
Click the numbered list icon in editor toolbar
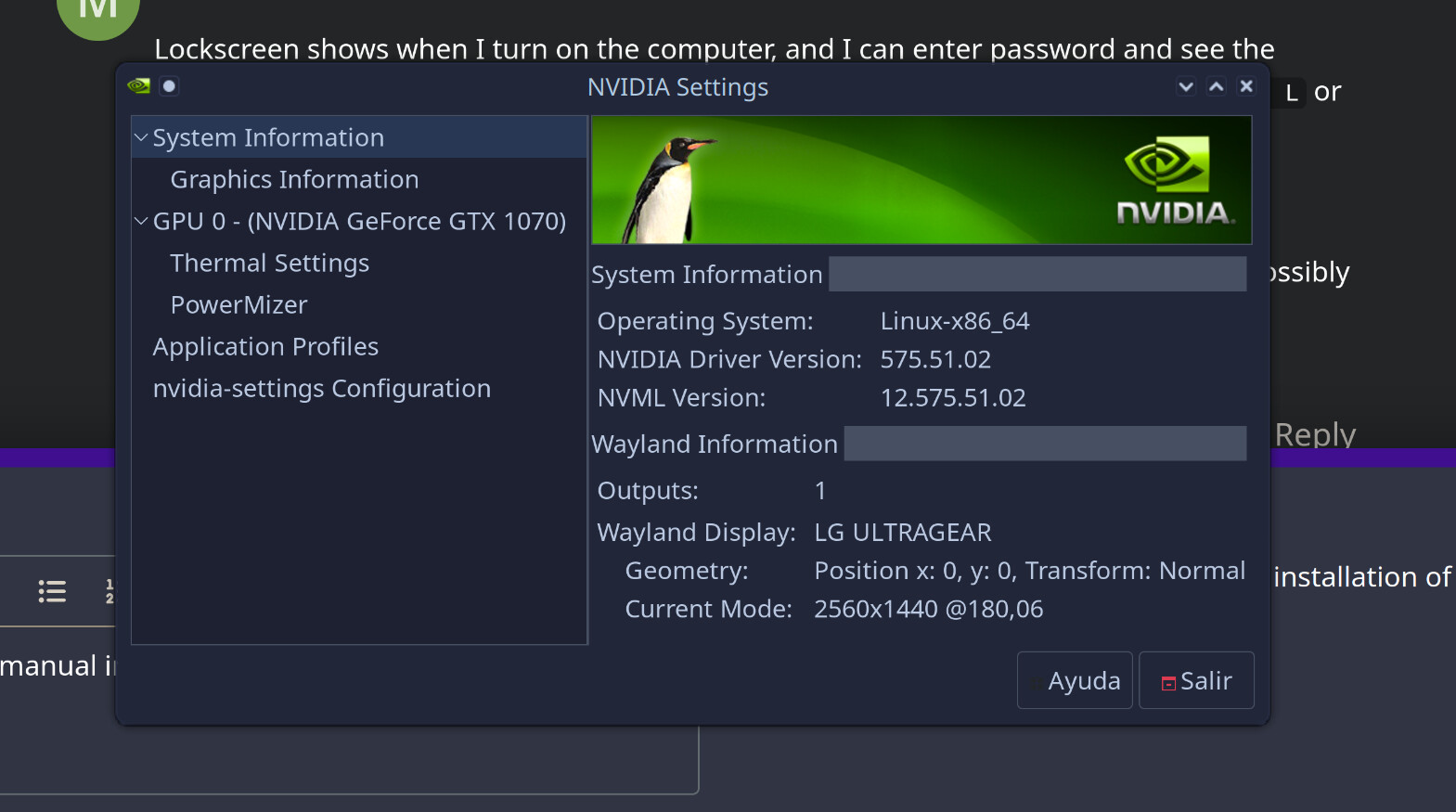click(110, 591)
